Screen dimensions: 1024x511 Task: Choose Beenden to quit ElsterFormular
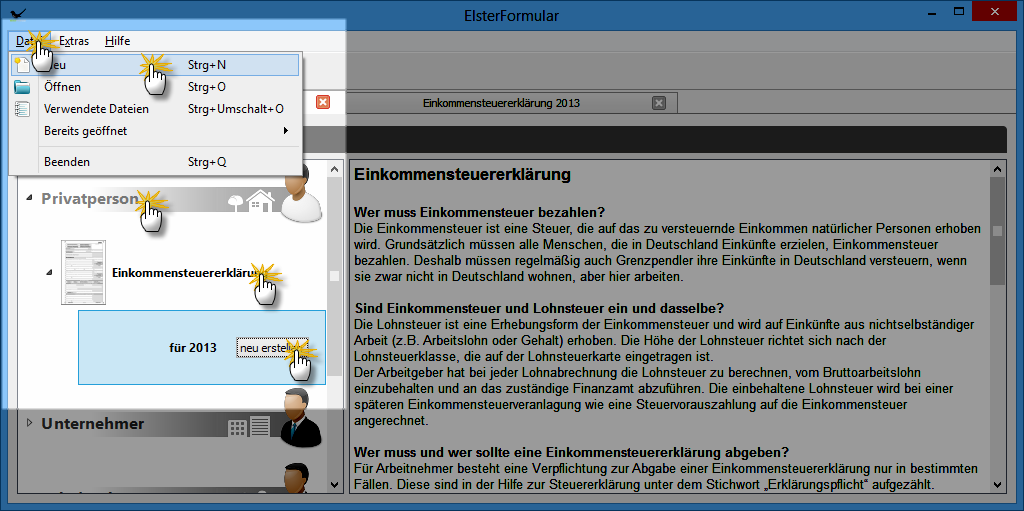[x=155, y=161]
